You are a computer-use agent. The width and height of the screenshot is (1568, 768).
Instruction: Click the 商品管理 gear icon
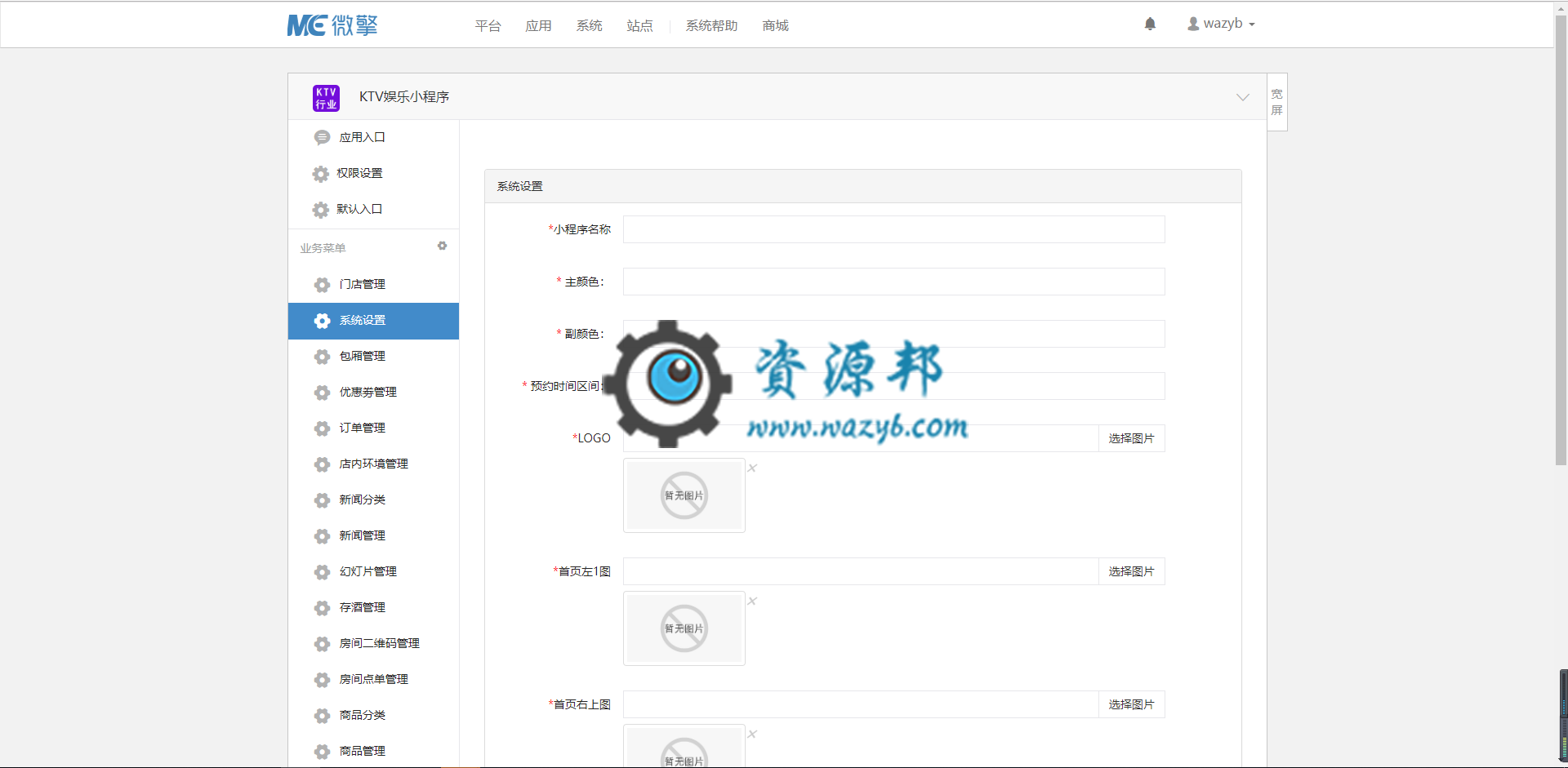click(x=322, y=752)
